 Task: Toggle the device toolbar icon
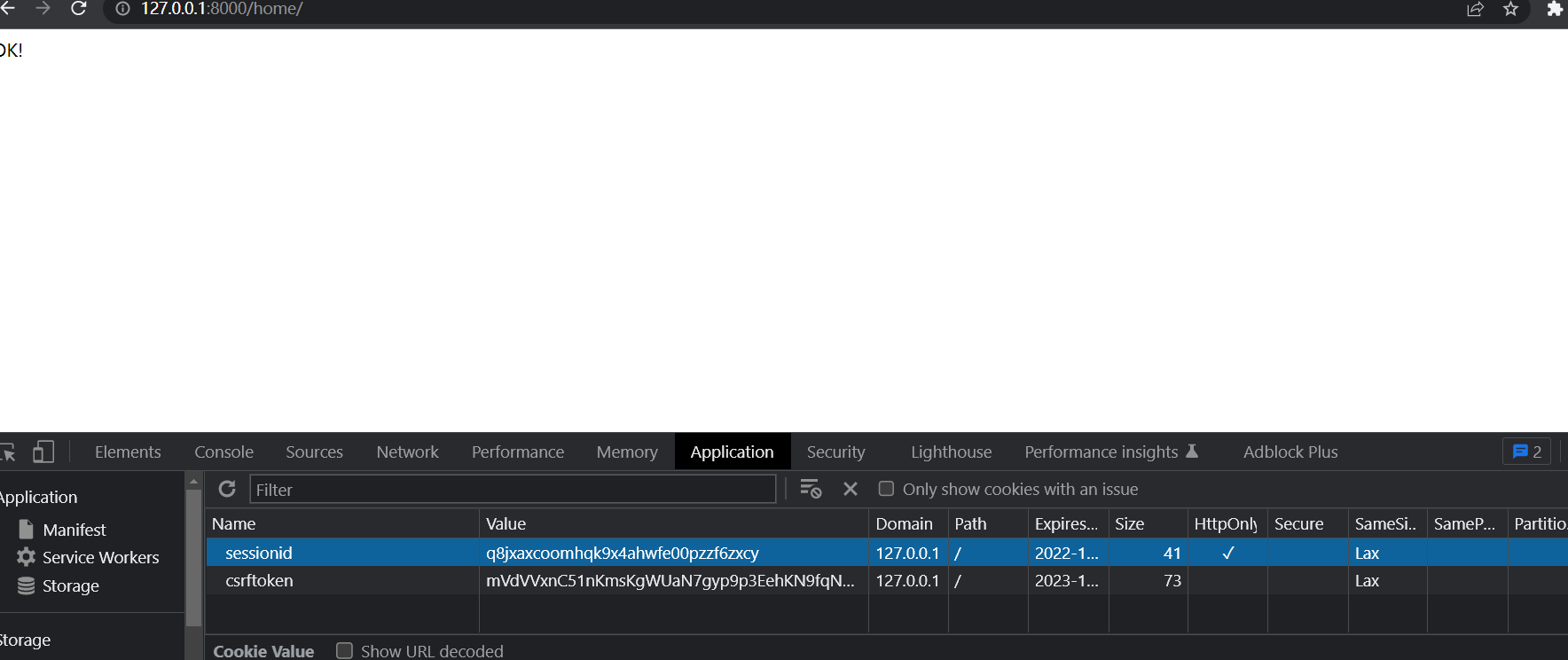pos(43,452)
